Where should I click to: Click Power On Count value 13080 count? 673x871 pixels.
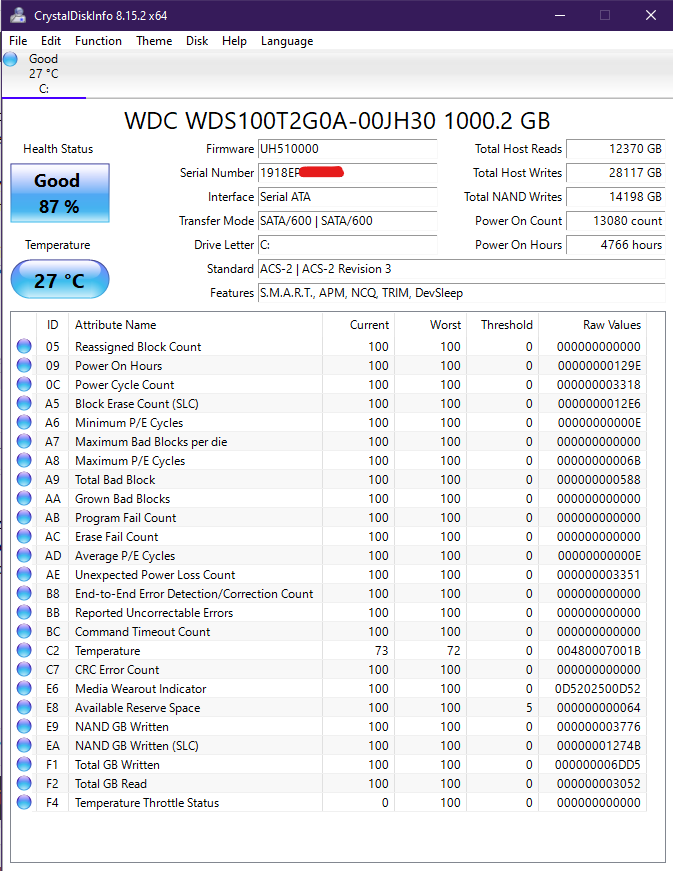coord(615,221)
